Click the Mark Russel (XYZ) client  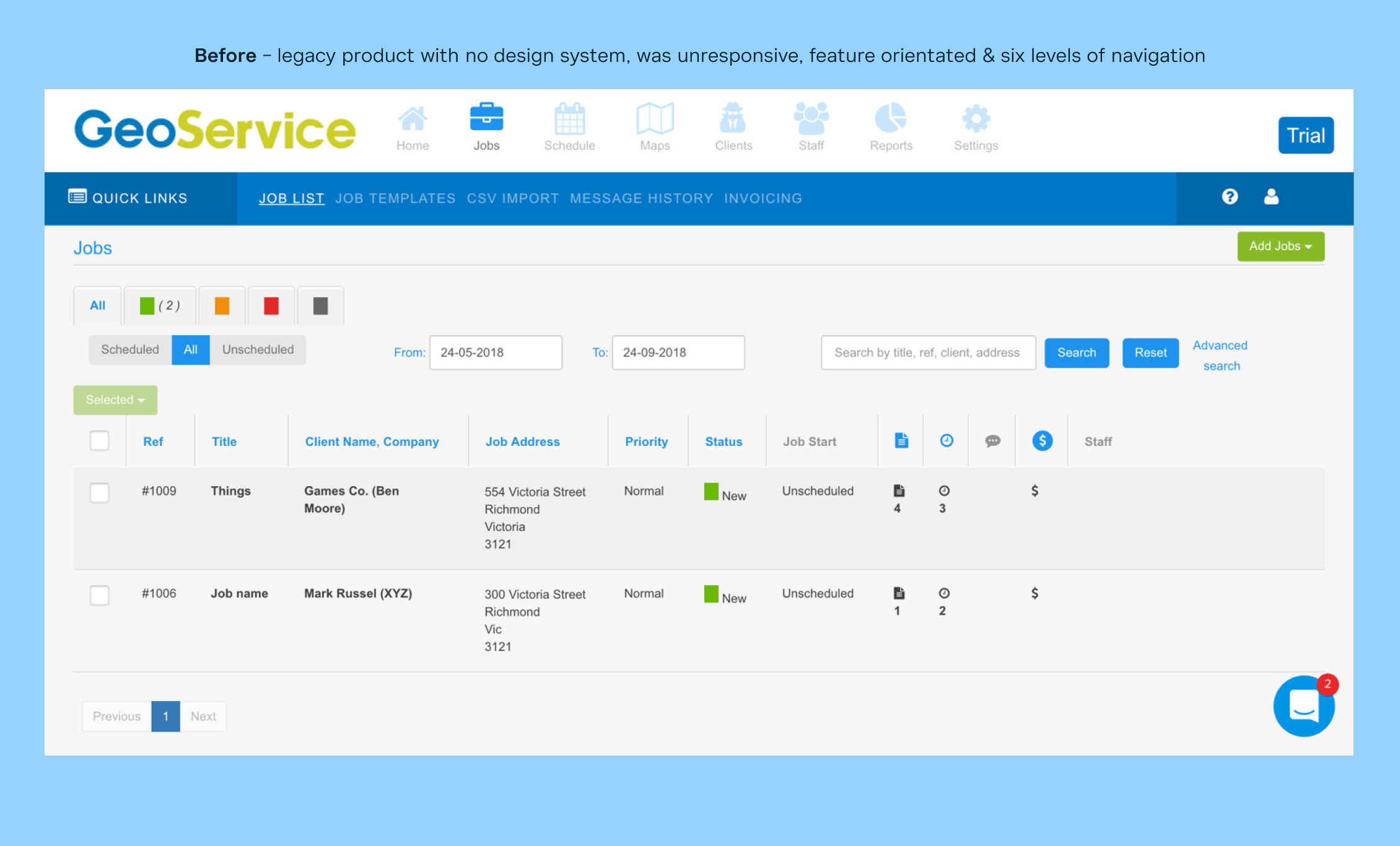(x=358, y=593)
